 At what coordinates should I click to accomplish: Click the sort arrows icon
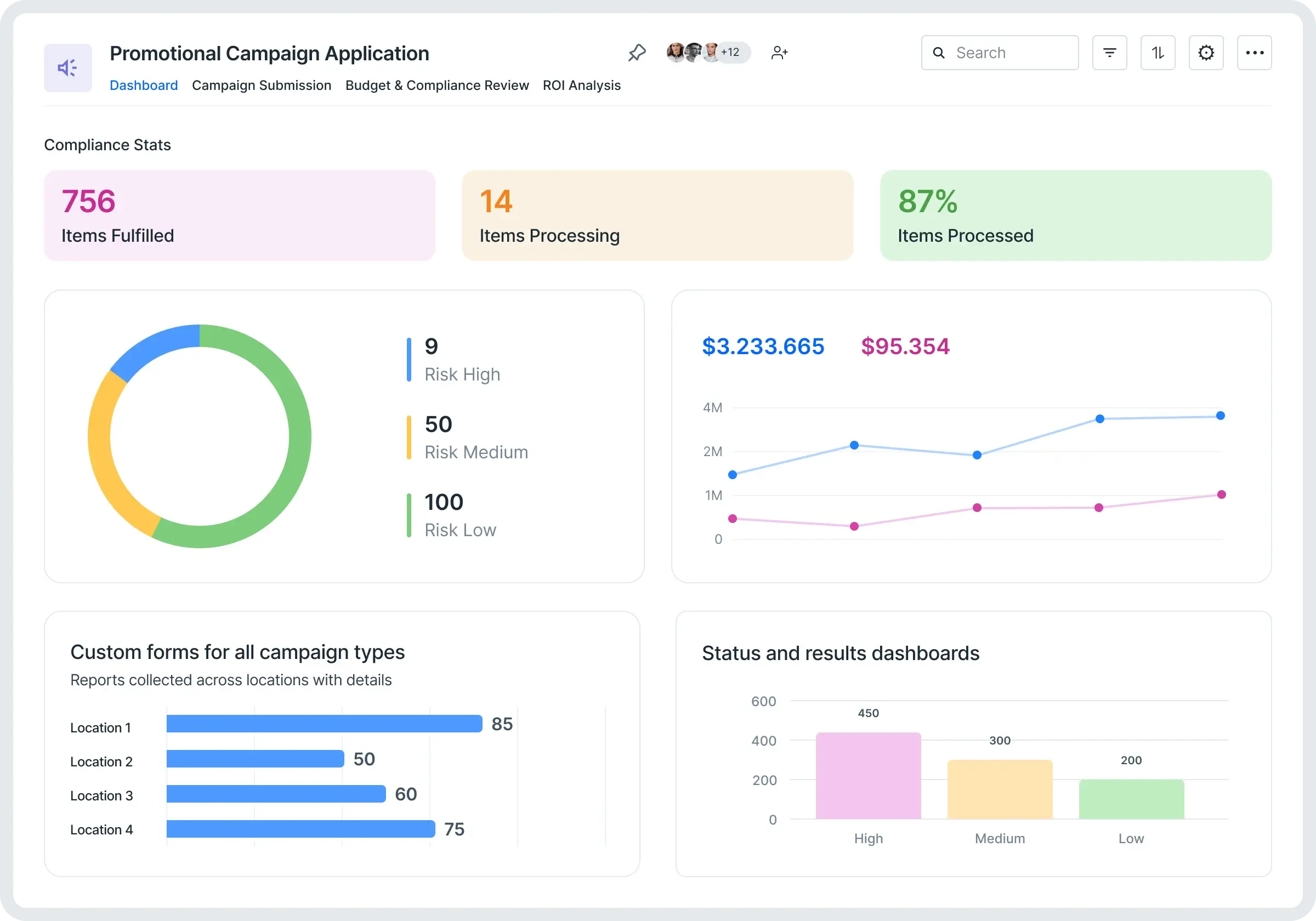click(x=1157, y=53)
